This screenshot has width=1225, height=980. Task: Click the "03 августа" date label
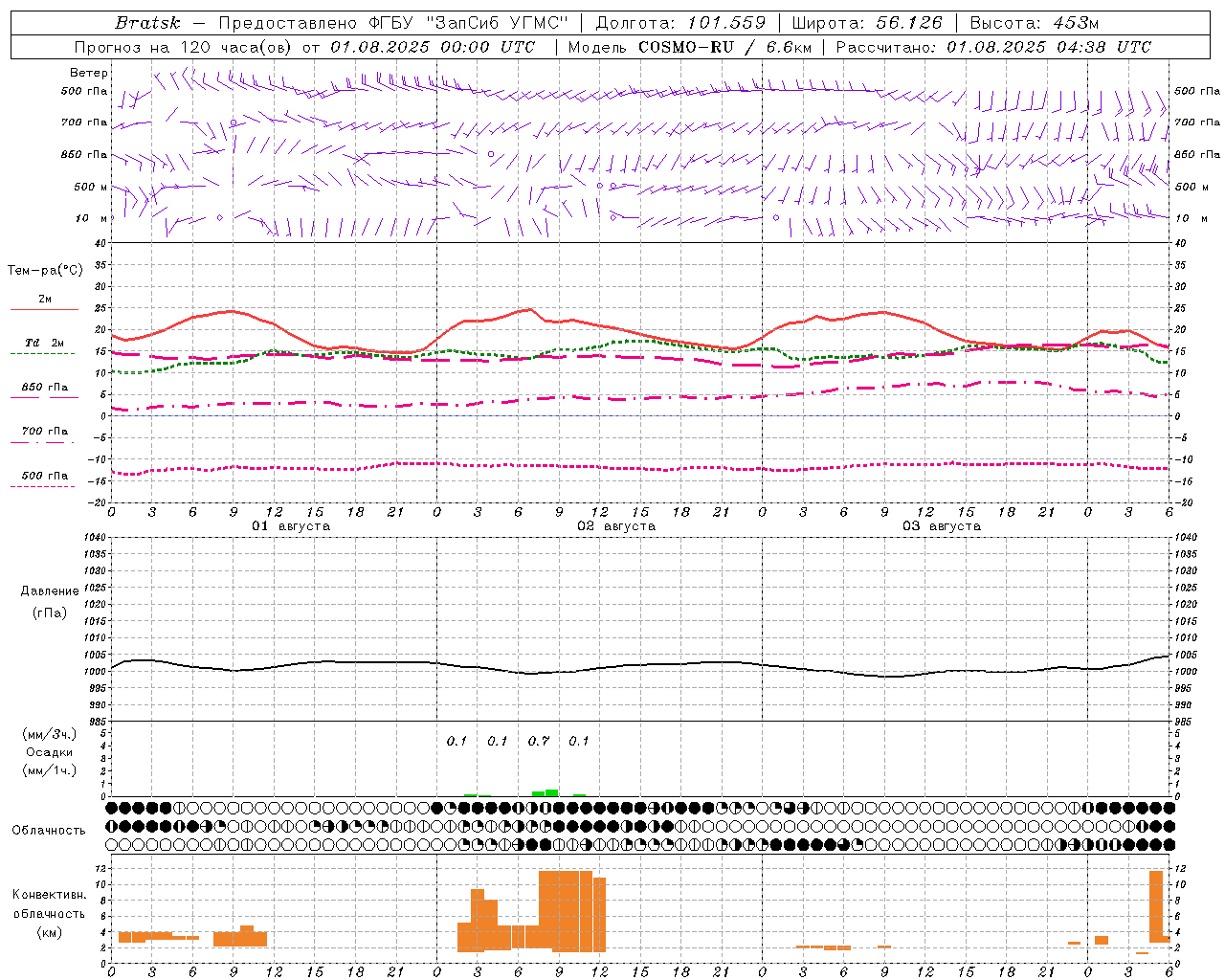click(x=942, y=526)
